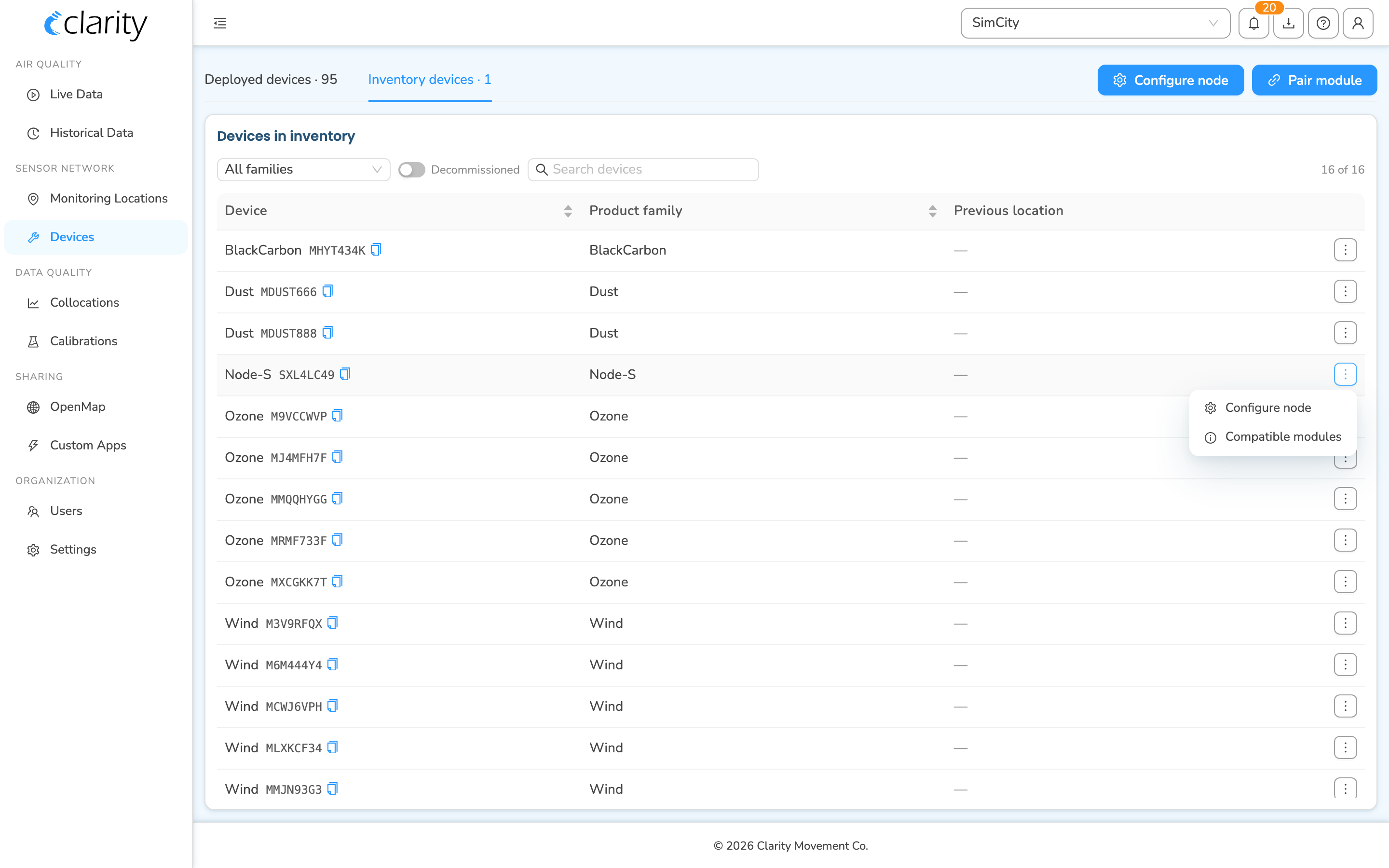Open actions menu for Ozone MRMF733F row

1346,540
